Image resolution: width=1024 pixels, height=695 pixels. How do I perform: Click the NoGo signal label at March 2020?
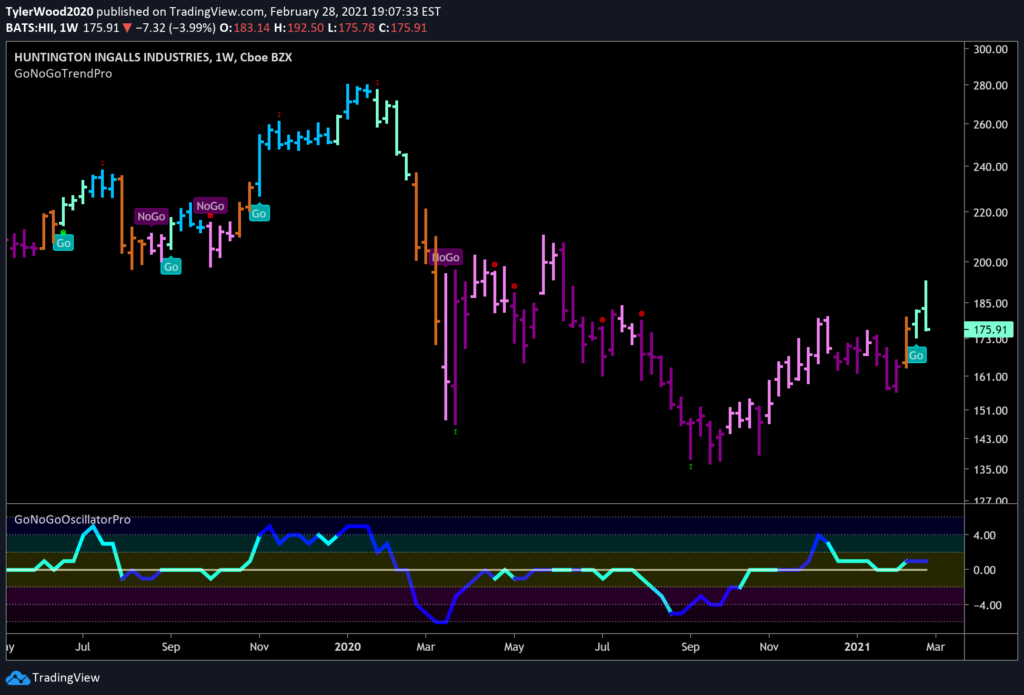click(x=446, y=257)
